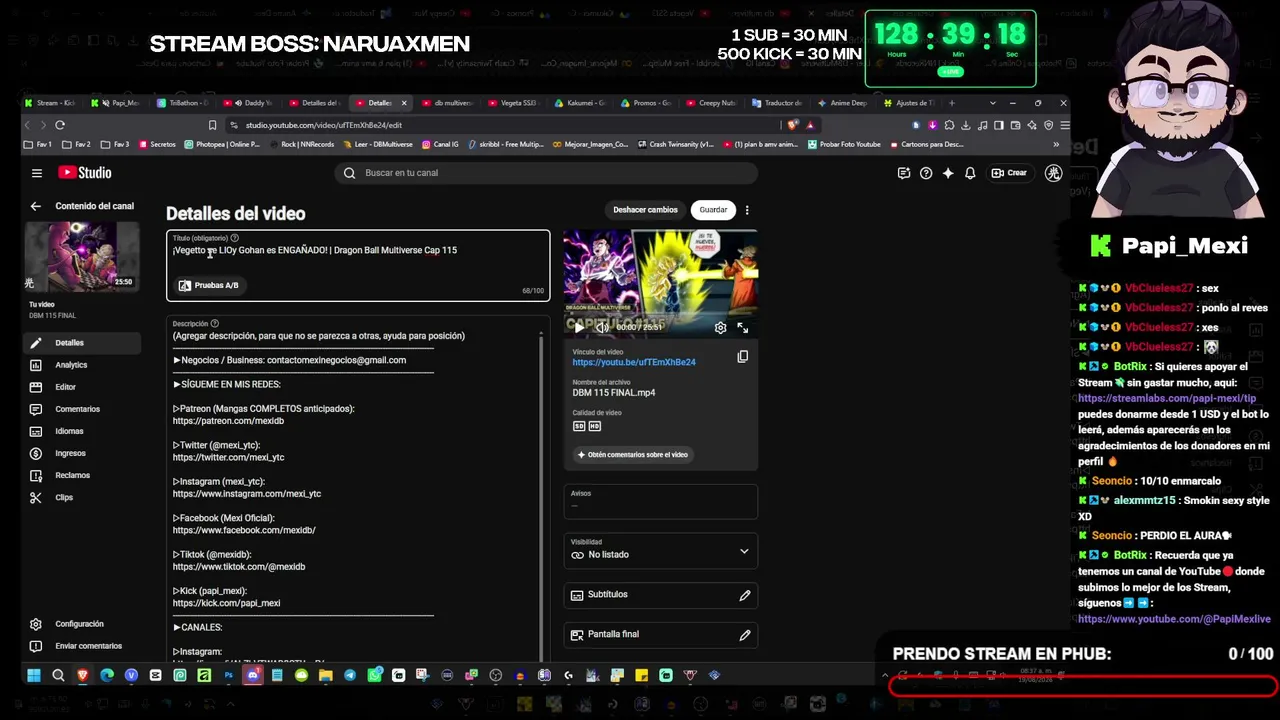Image resolution: width=1280 pixels, height=720 pixels.
Task: Click Obtén comentarios sobre el video
Action: point(632,455)
